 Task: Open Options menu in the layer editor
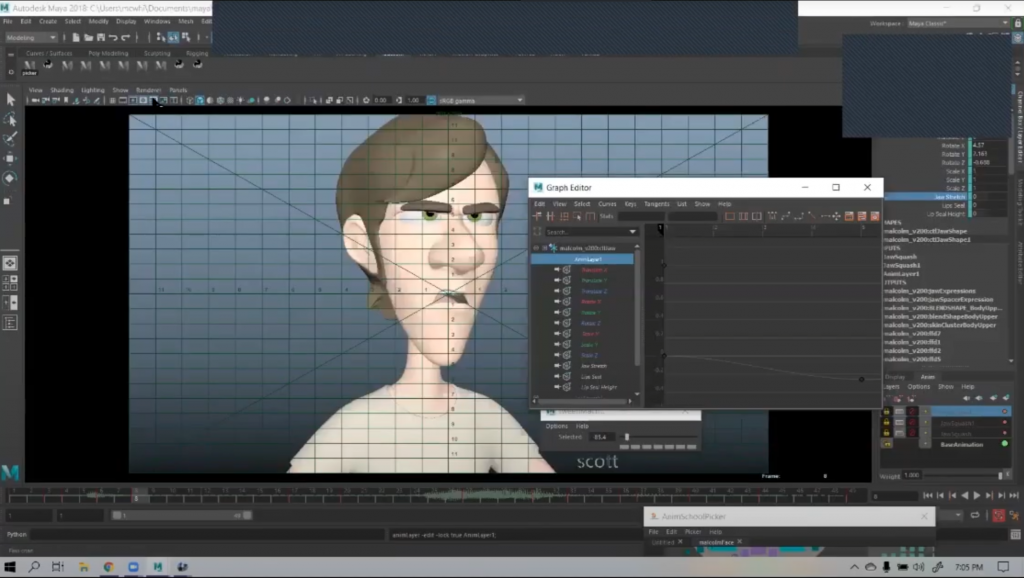click(x=918, y=387)
